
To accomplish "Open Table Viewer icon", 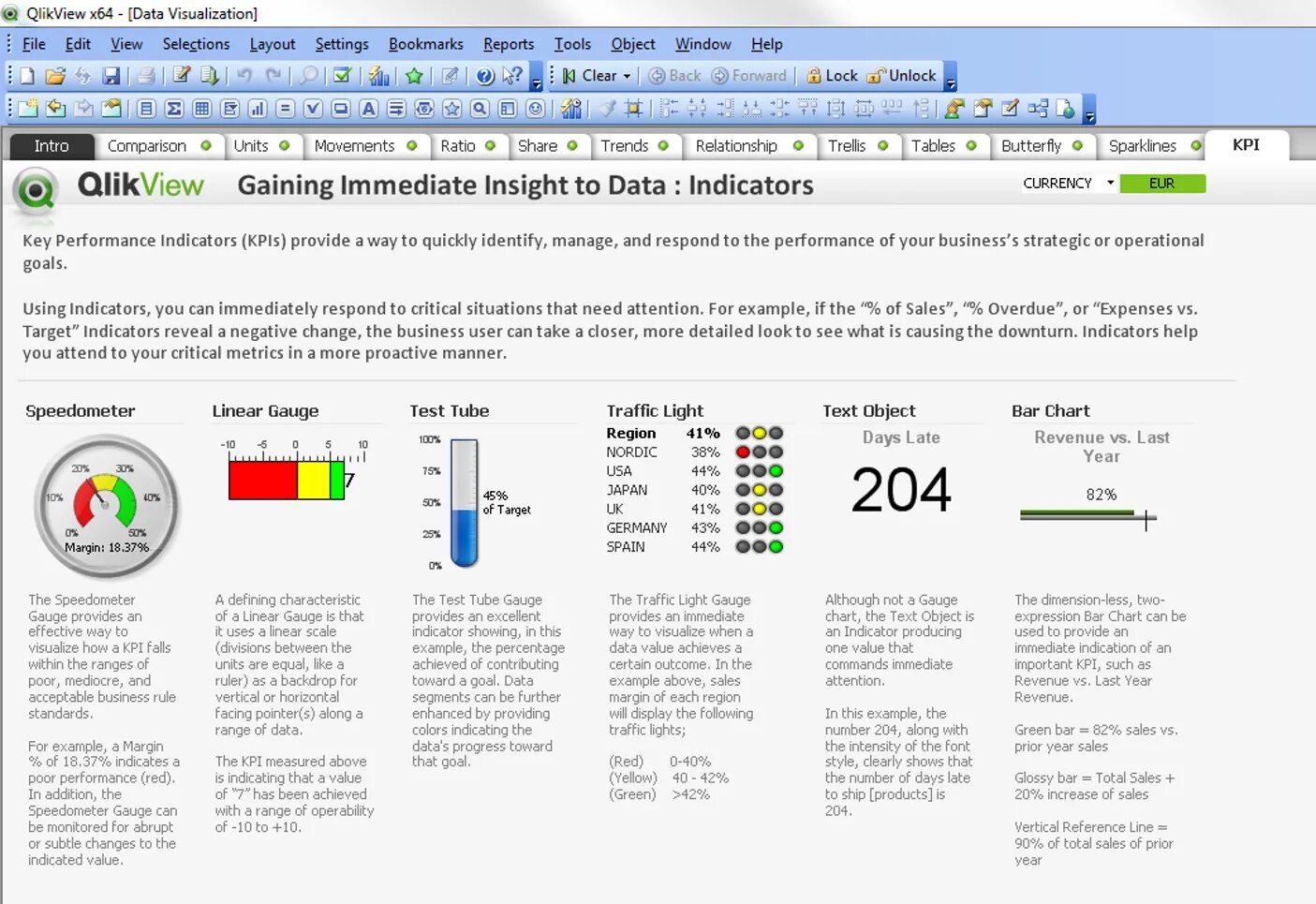I will click(1038, 109).
